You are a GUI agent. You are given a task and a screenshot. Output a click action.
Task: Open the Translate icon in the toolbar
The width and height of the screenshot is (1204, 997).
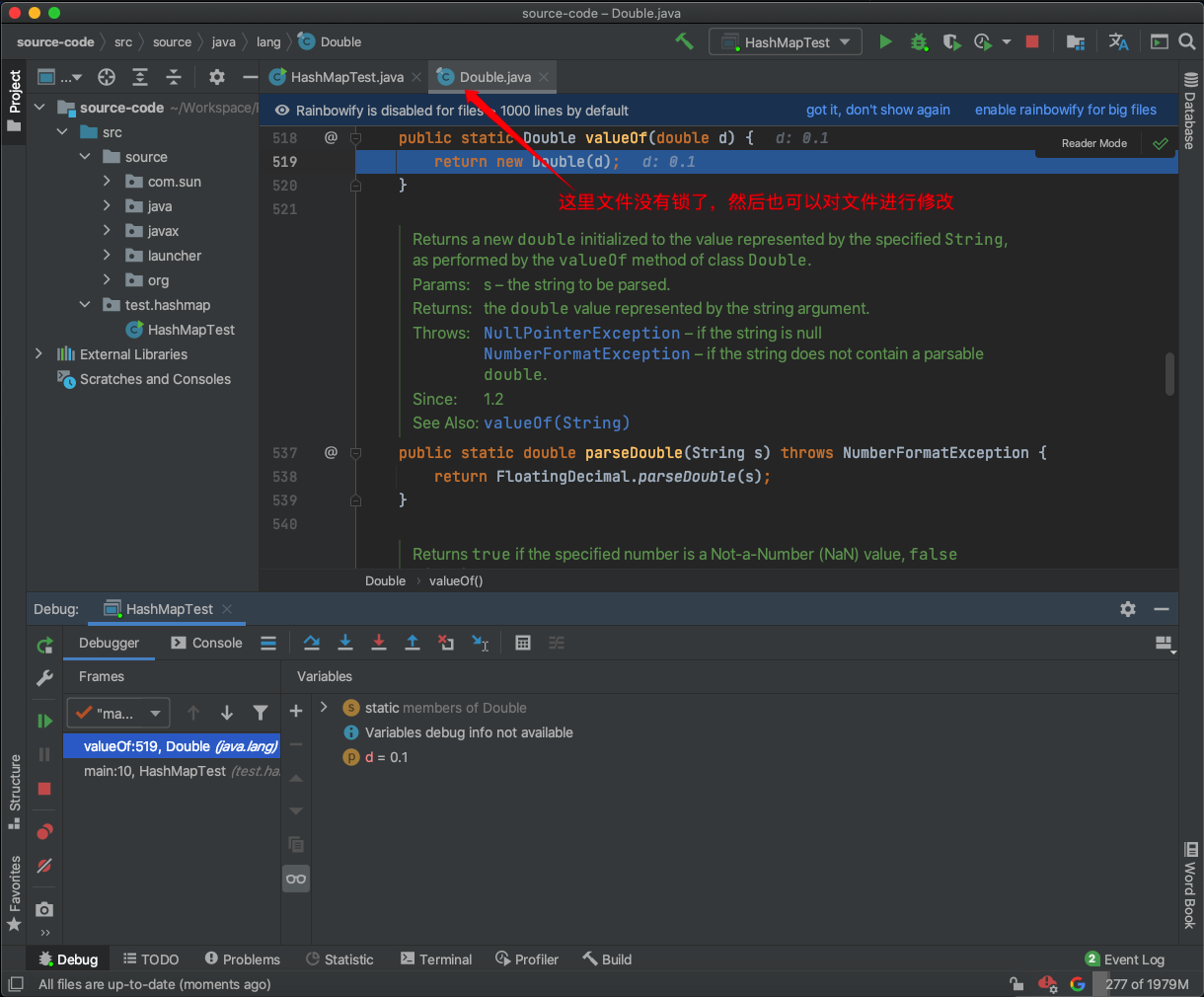point(1118,41)
